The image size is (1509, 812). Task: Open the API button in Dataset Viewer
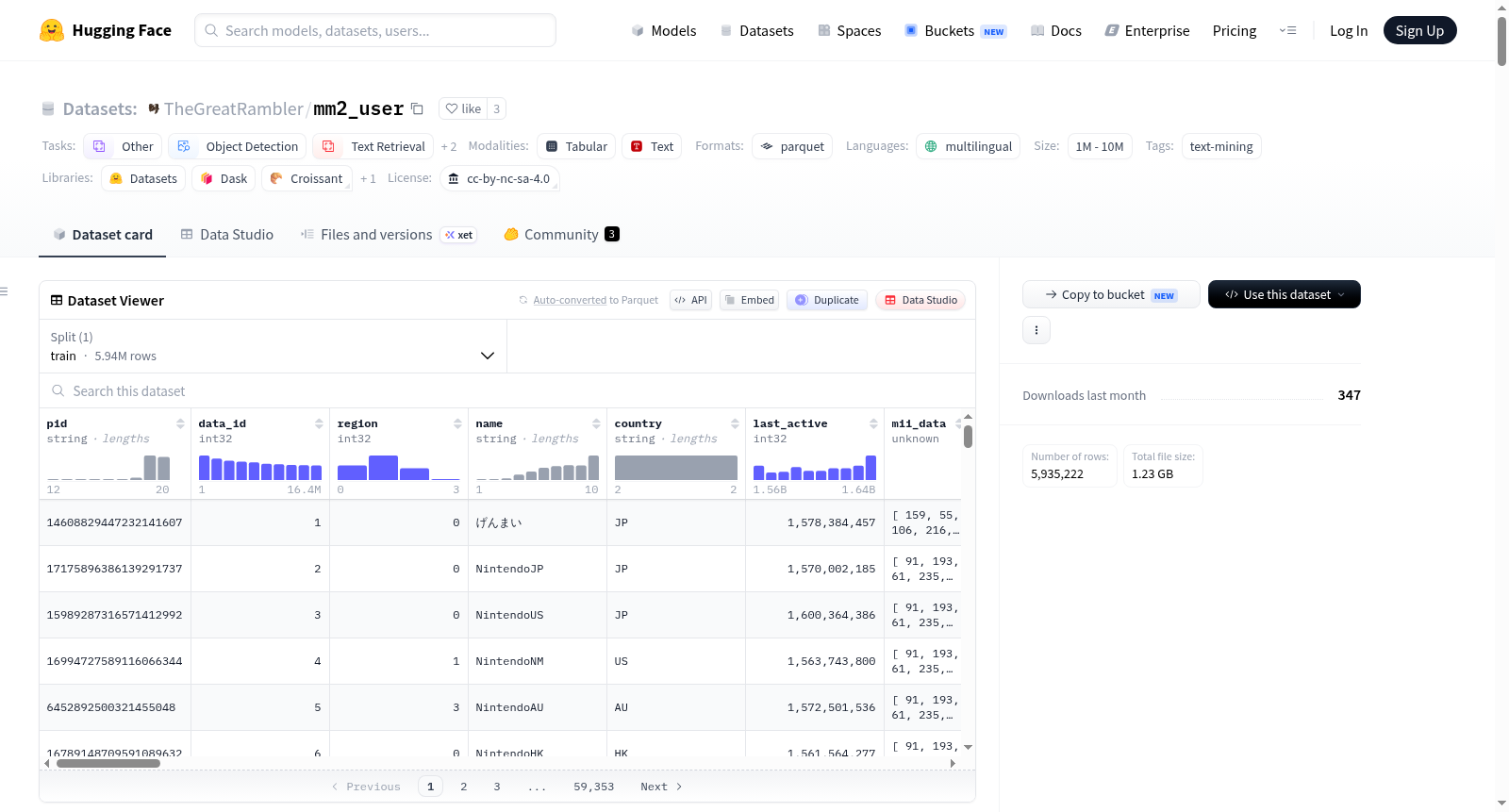click(690, 300)
